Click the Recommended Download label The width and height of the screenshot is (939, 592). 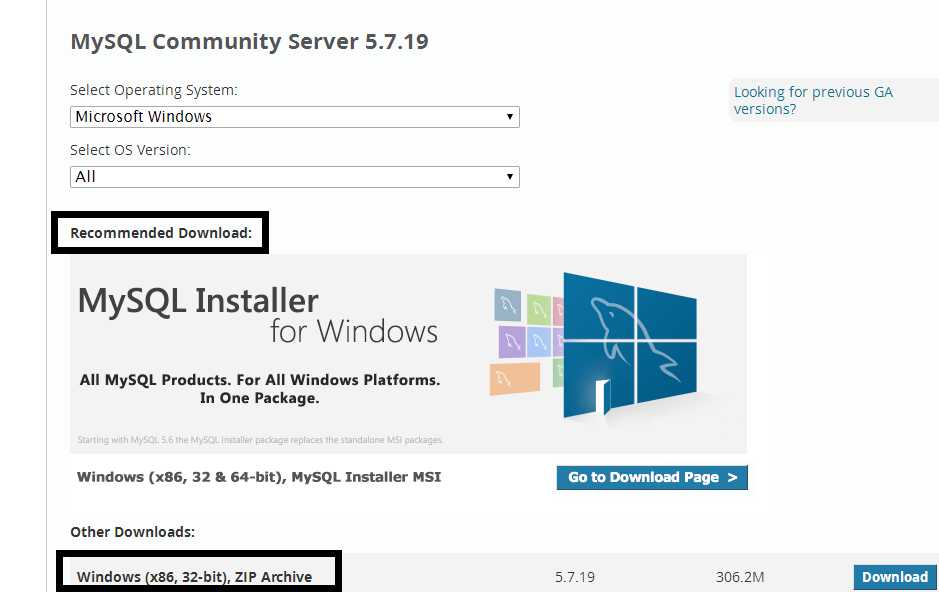pyautogui.click(x=161, y=233)
